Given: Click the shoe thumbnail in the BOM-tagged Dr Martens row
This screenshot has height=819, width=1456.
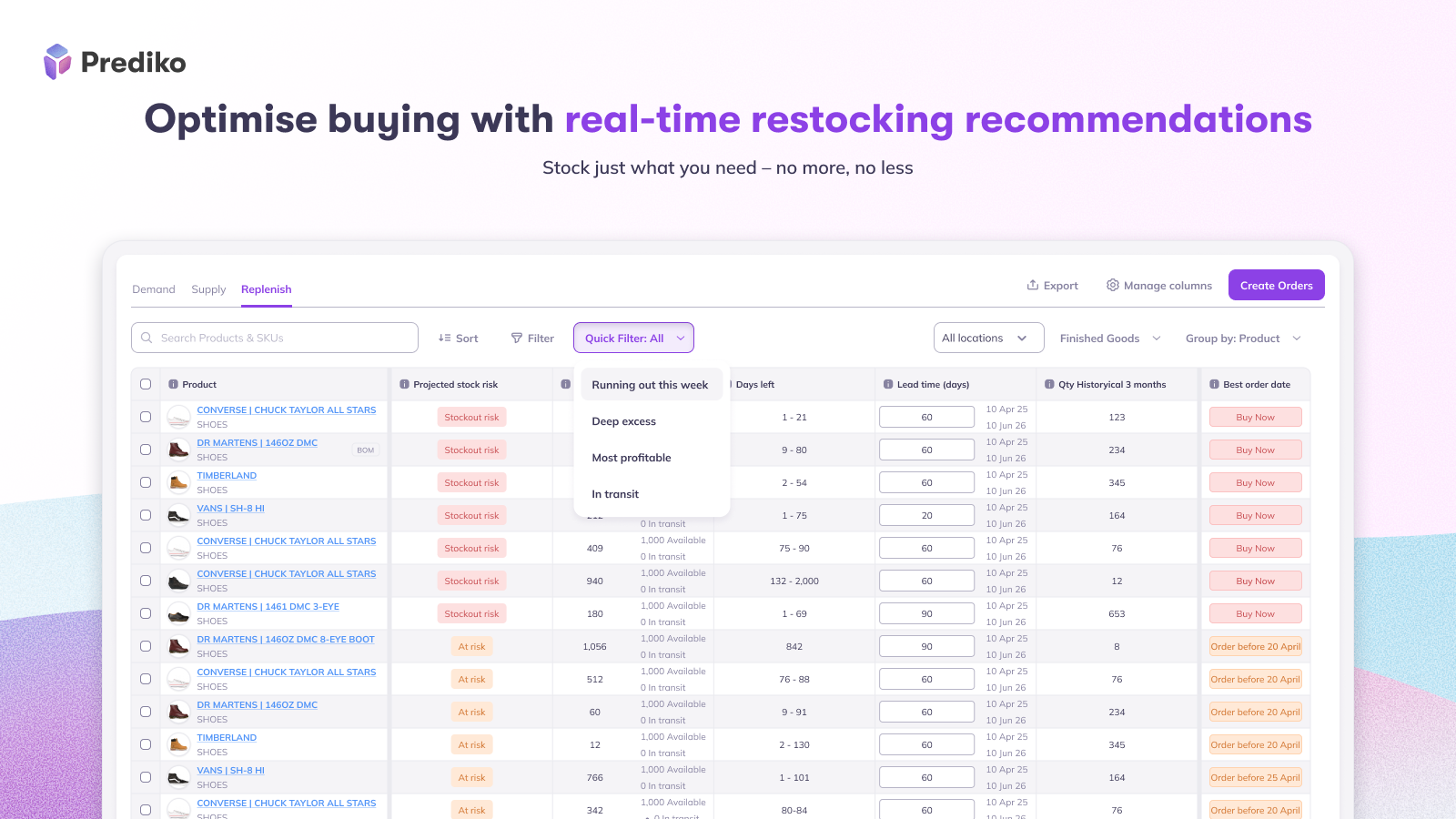Looking at the screenshot, I should coord(178,450).
